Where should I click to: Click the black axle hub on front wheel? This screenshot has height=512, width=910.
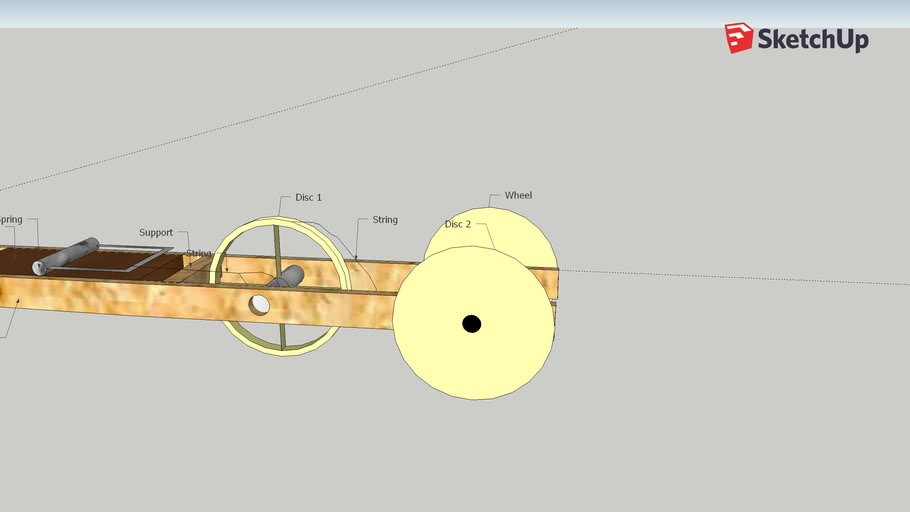tap(471, 324)
